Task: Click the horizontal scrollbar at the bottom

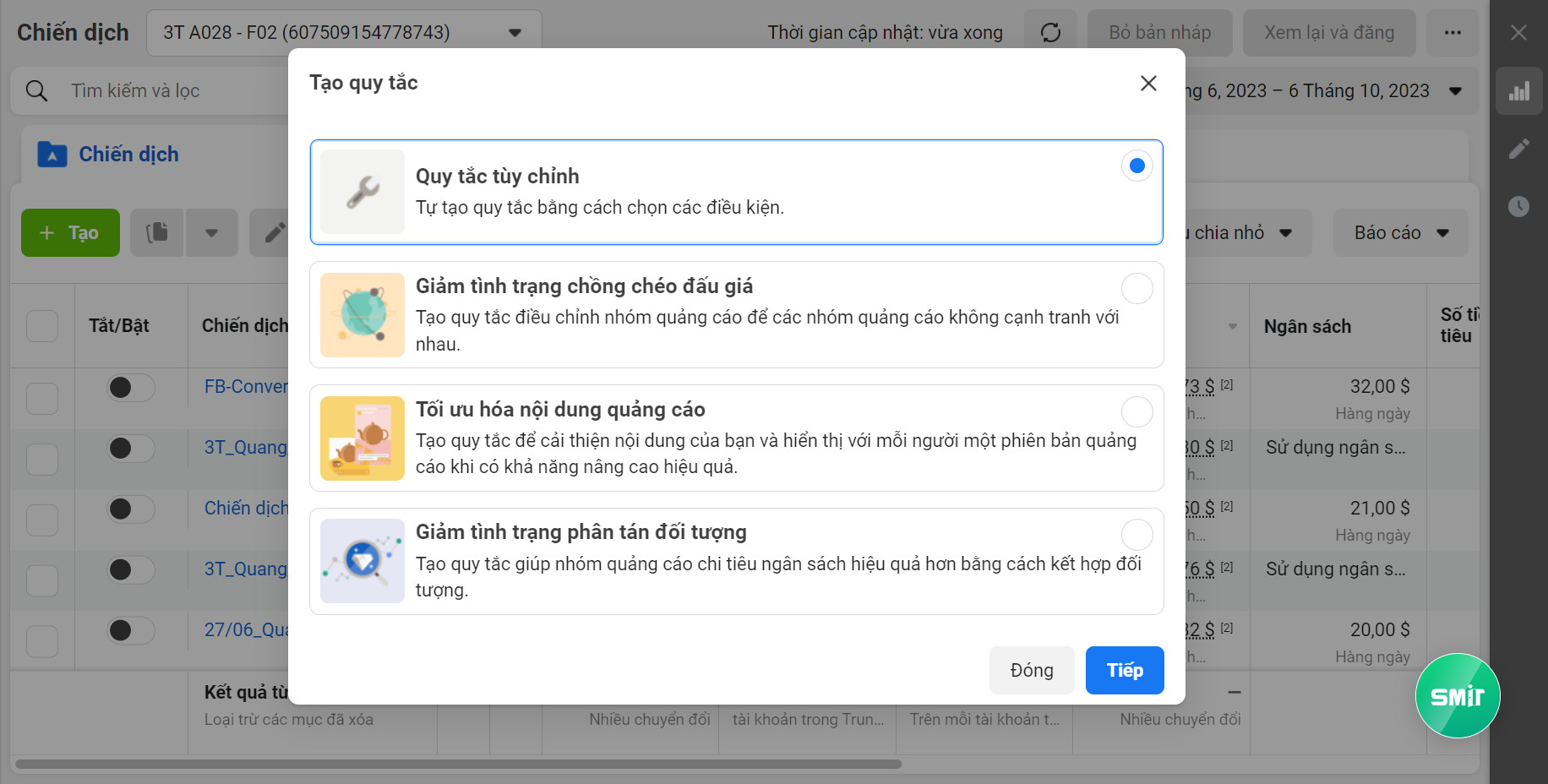Action: (x=459, y=764)
